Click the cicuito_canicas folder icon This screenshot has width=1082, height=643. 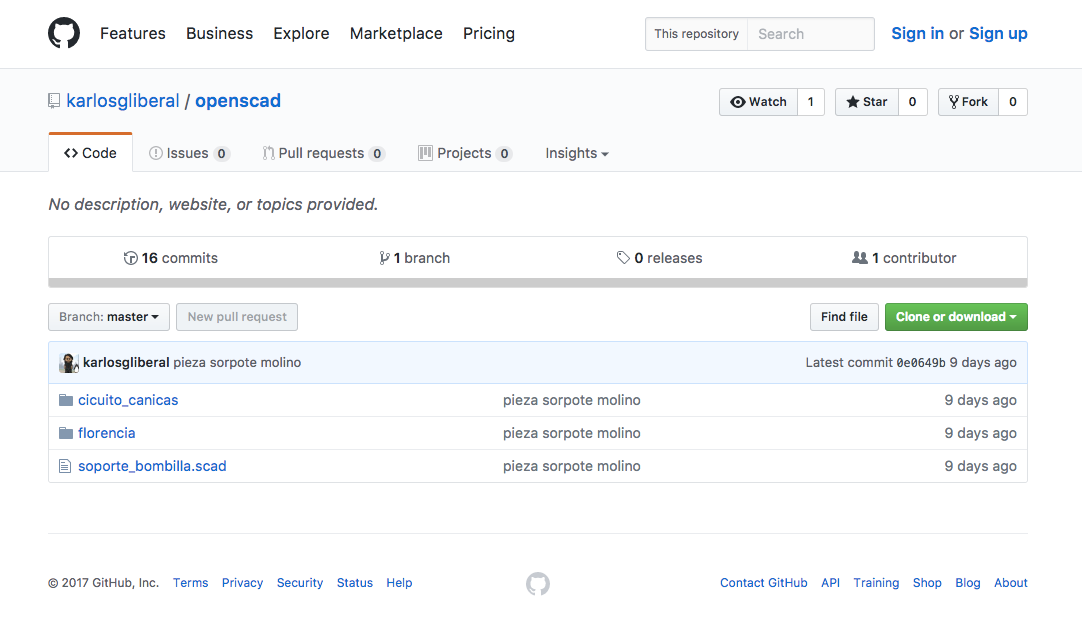(x=66, y=400)
